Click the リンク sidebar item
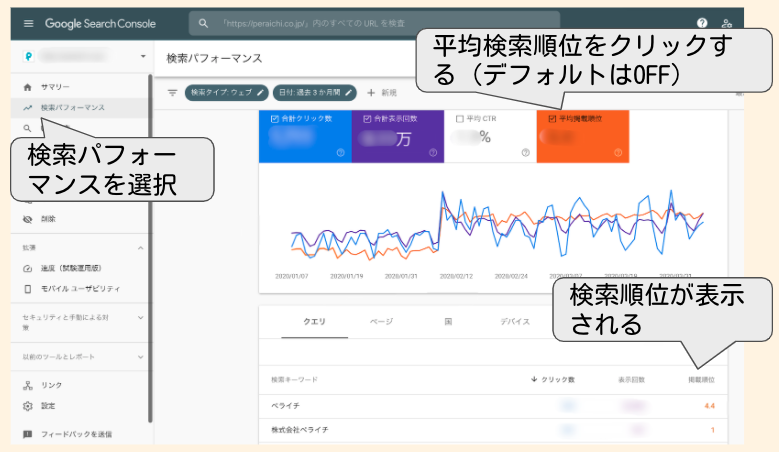The image size is (779, 452). (51, 385)
